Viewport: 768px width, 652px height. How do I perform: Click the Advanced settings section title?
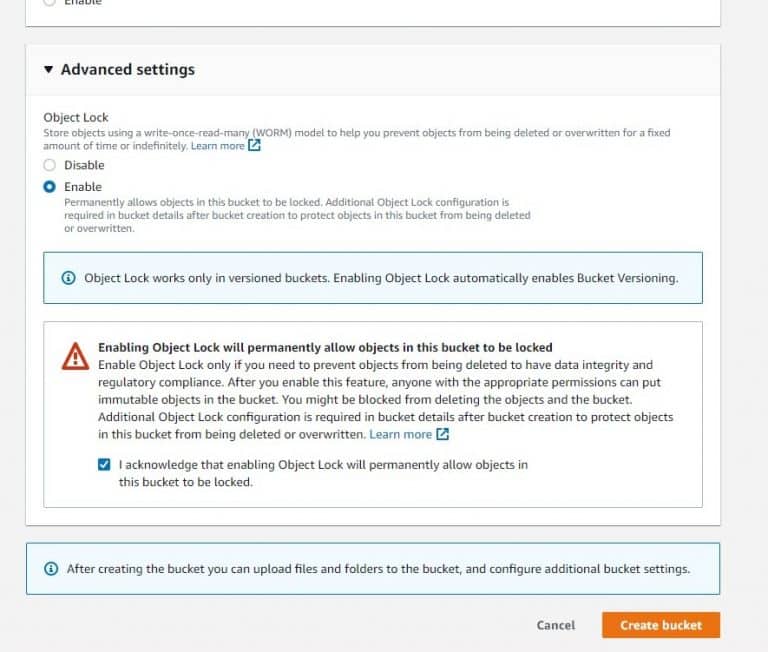[127, 70]
